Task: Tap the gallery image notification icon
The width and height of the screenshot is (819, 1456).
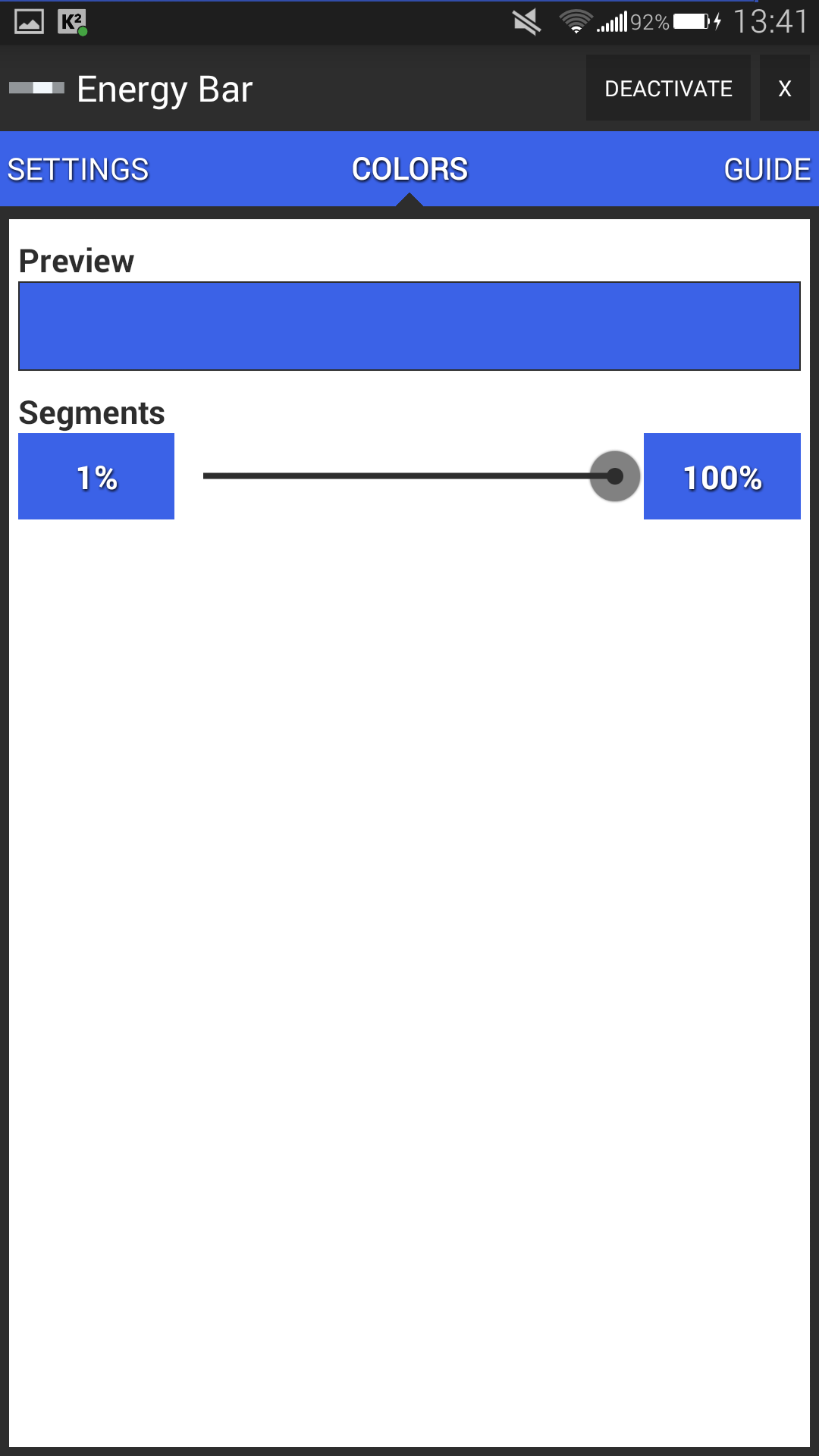Action: pos(29,22)
